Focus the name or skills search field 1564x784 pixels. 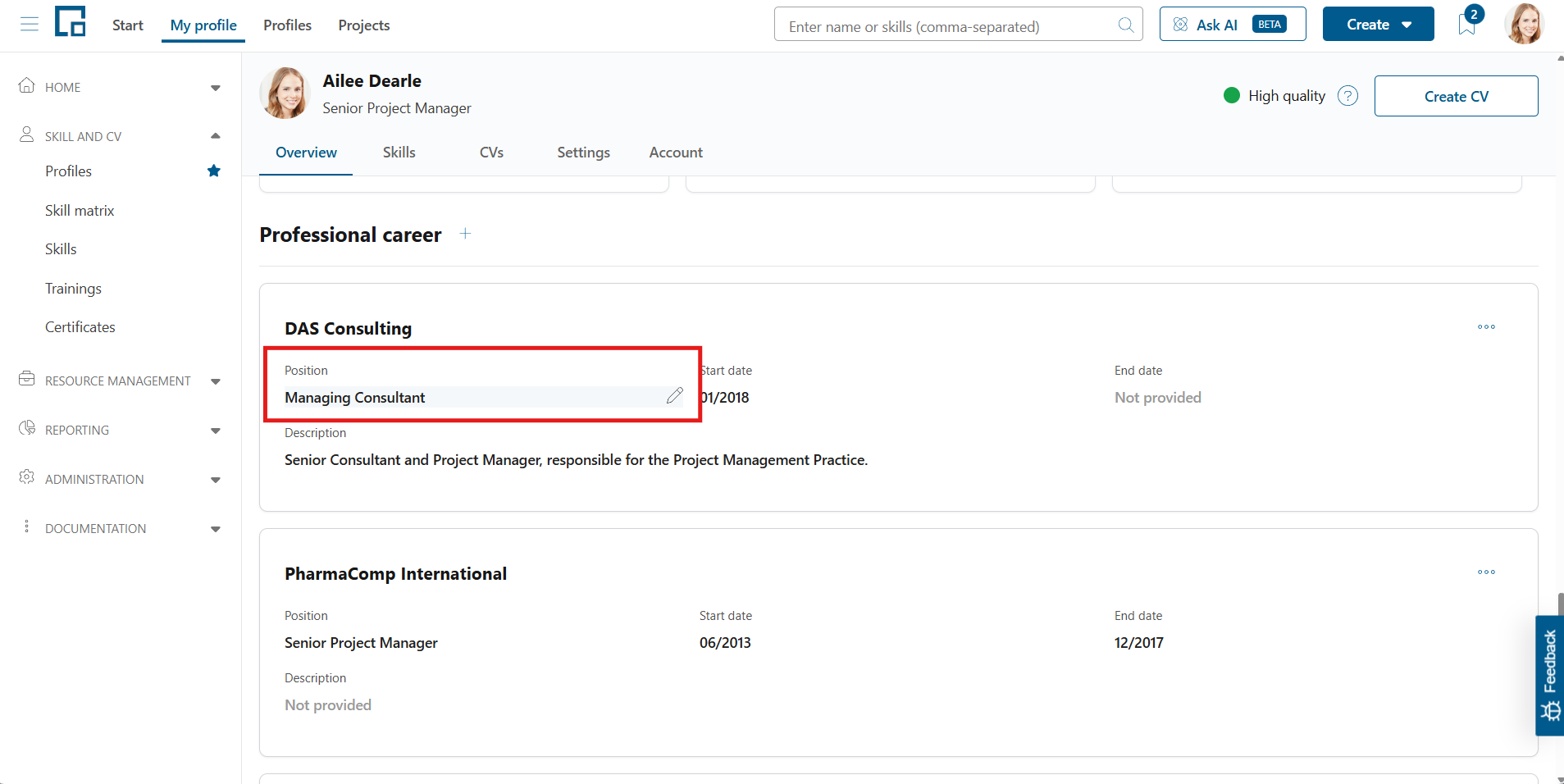click(x=958, y=25)
